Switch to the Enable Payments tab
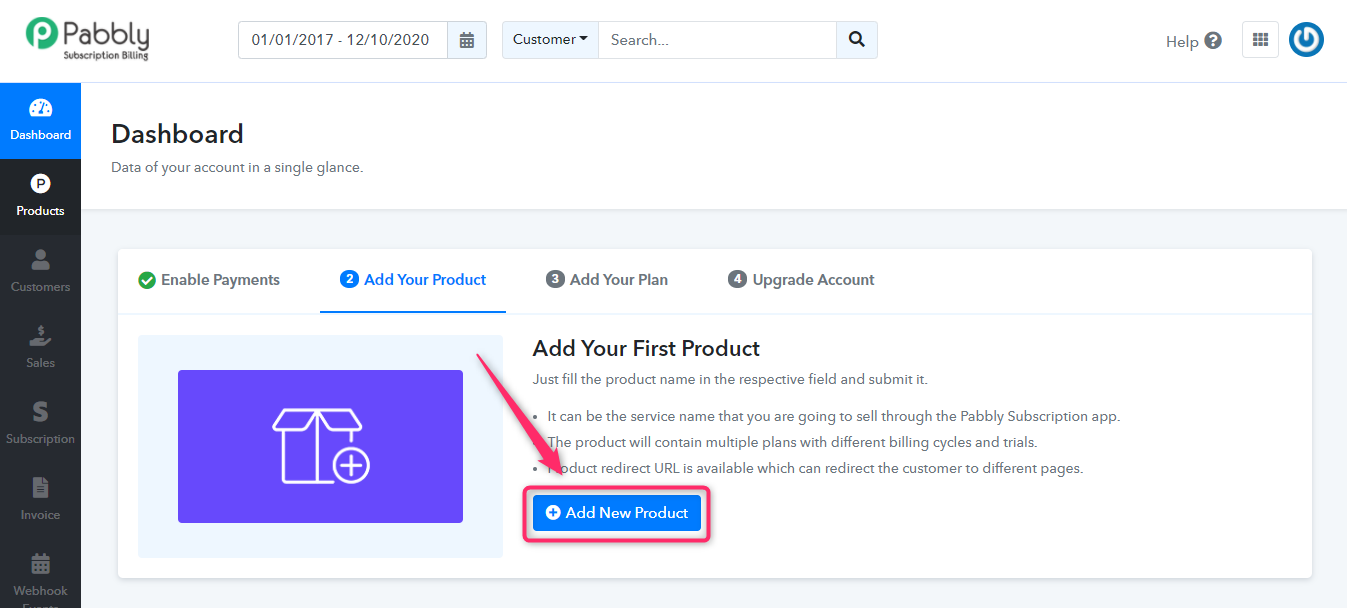This screenshot has width=1347, height=608. coord(209,280)
